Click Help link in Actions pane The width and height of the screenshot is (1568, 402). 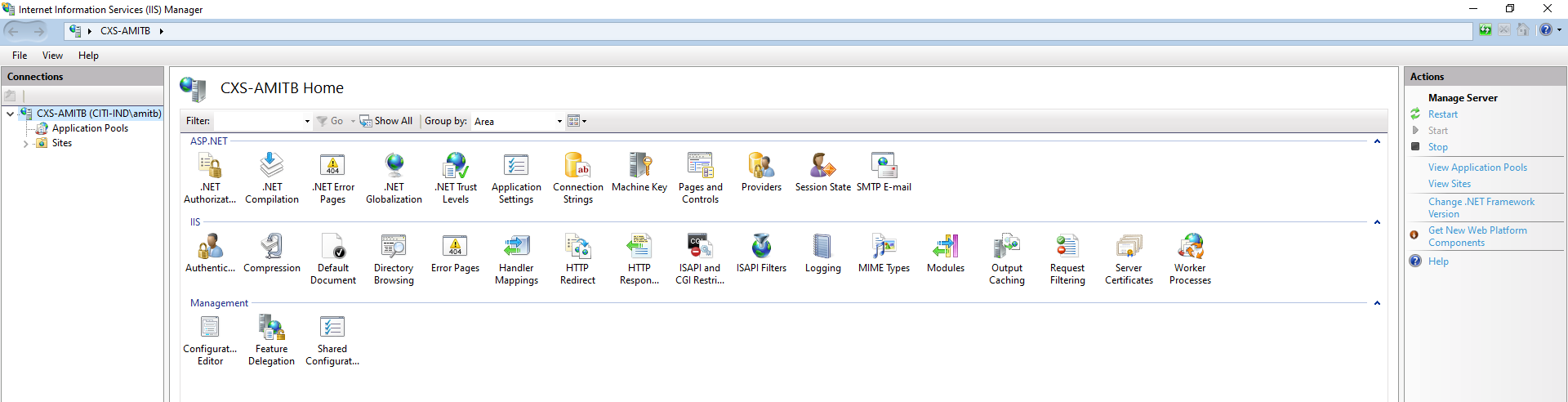point(1438,261)
